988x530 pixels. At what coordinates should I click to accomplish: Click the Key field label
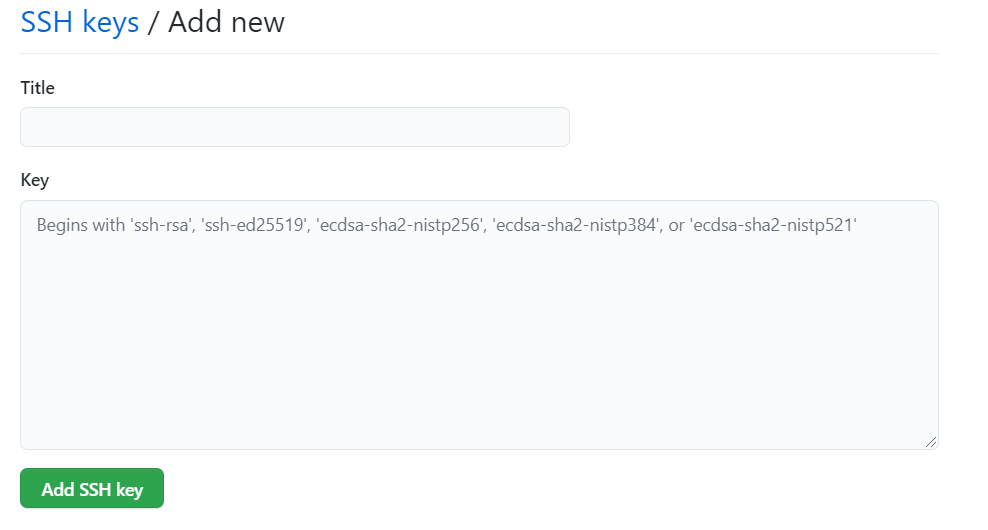(x=34, y=180)
